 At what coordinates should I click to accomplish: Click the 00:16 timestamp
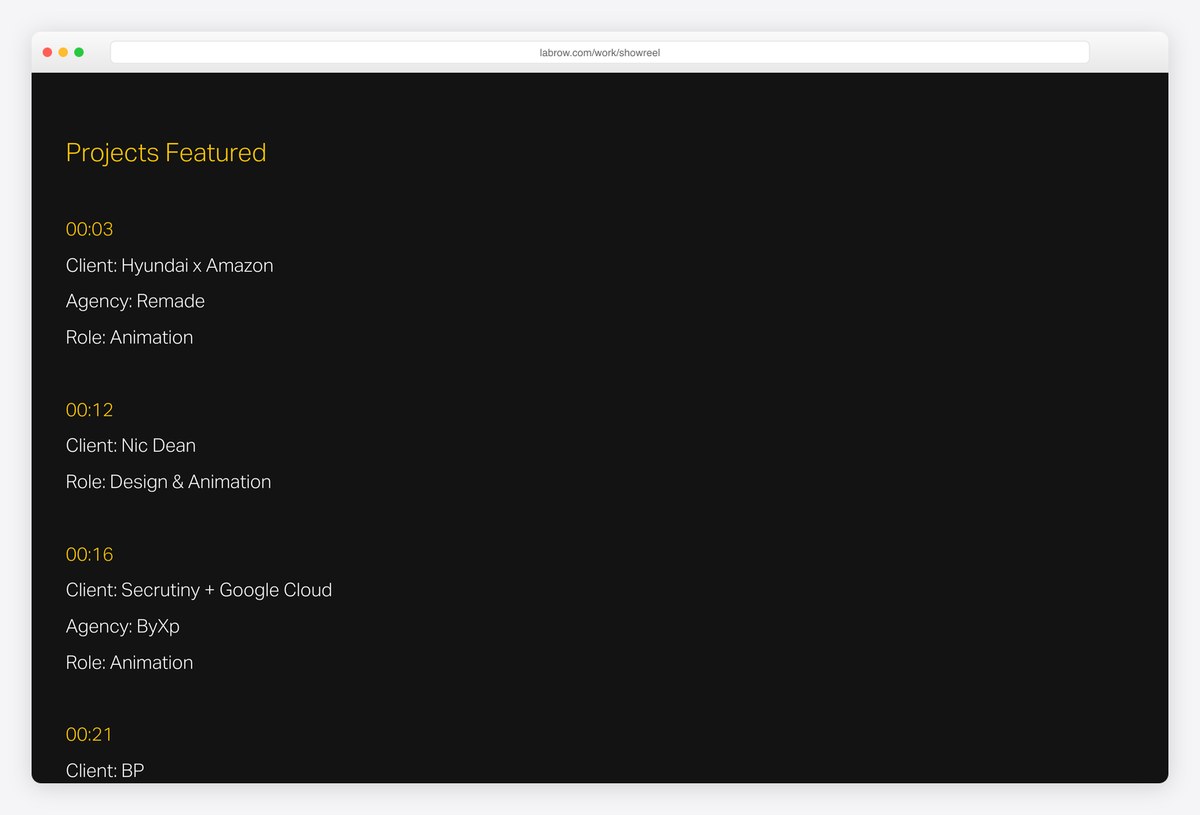point(89,554)
